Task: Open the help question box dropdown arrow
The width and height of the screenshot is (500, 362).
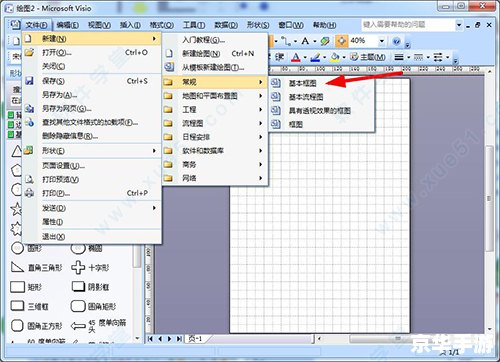Action: click(459, 25)
